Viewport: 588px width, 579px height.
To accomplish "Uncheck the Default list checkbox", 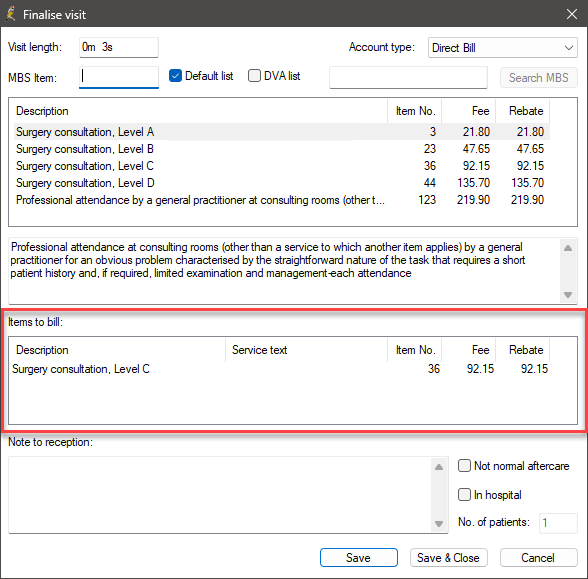I will 175,76.
